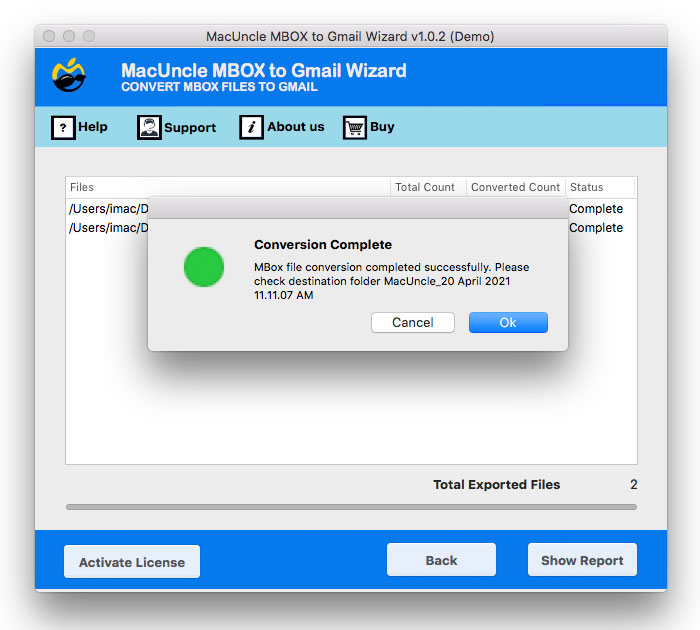The height and width of the screenshot is (630, 700).
Task: Click the Buy shopping cart icon
Action: 355,128
